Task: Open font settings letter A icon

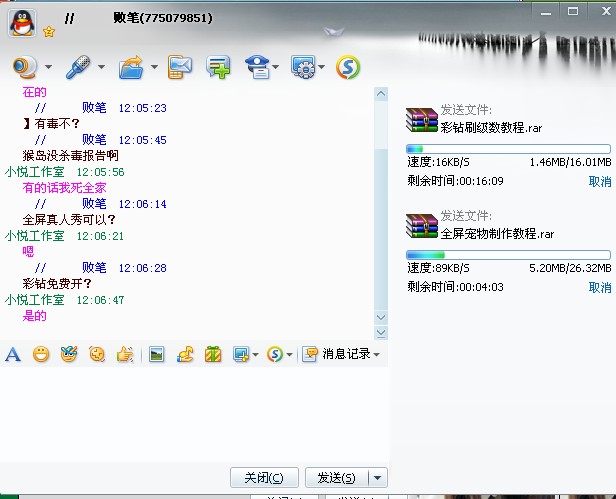Action: pyautogui.click(x=13, y=354)
